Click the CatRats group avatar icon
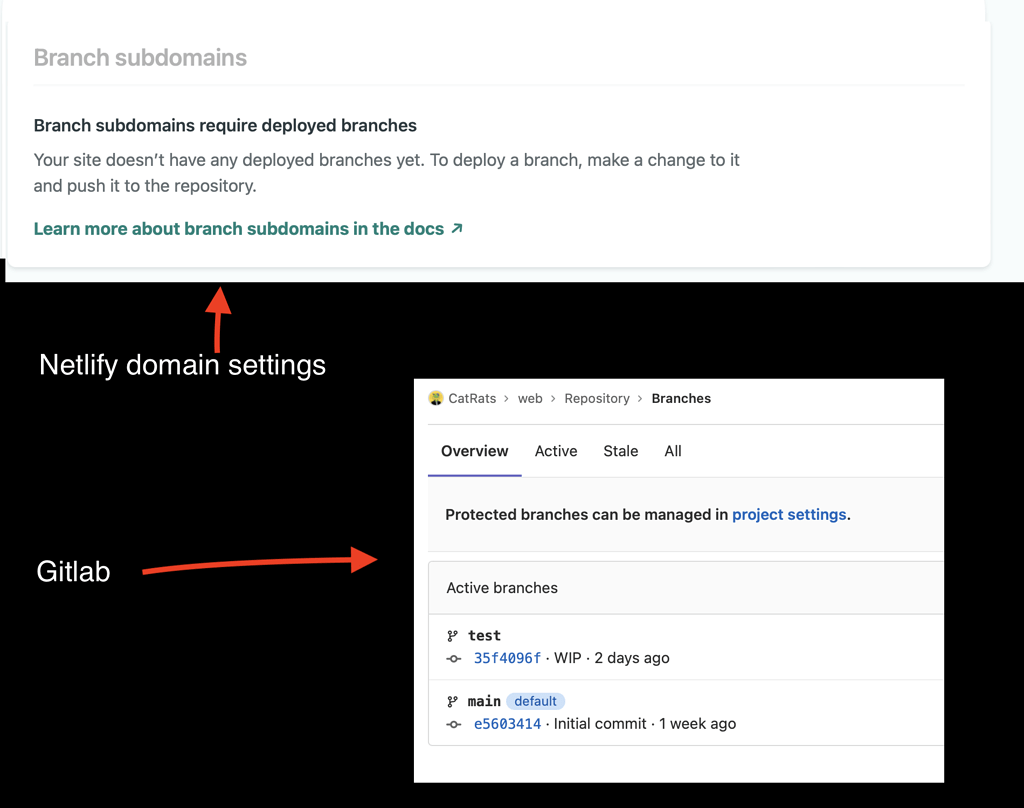The image size is (1024, 808). [436, 398]
